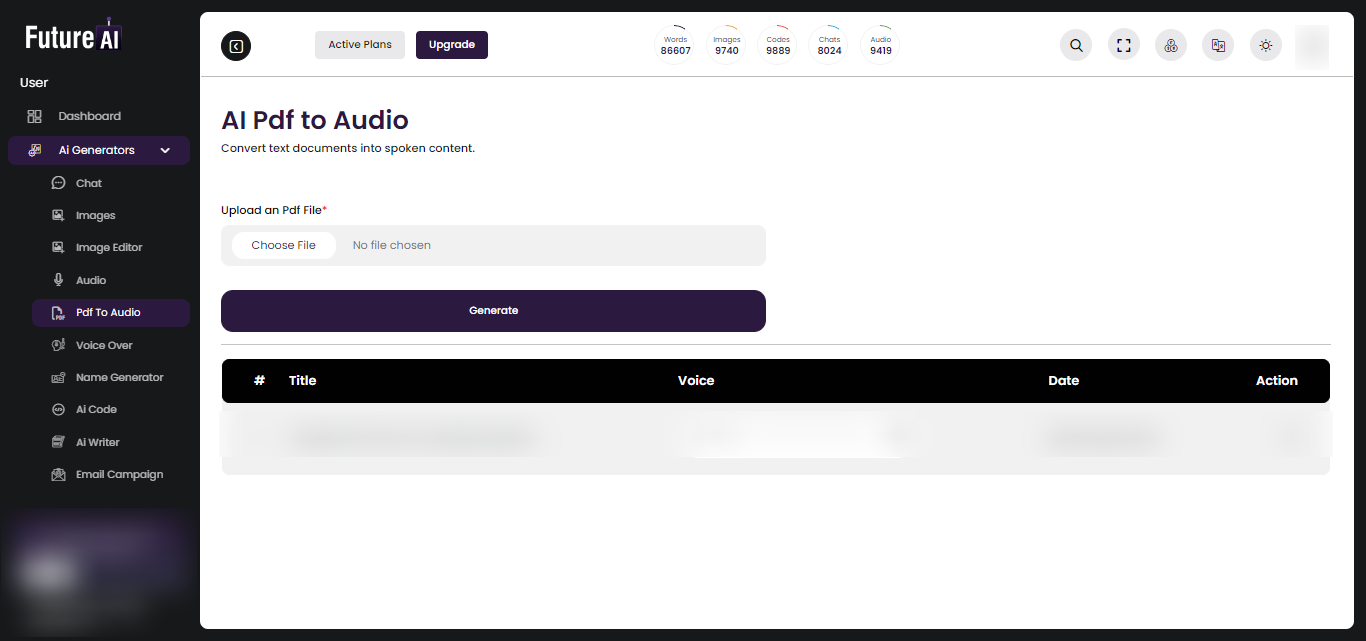Viewport: 1366px width, 641px height.
Task: Collapse the Ai Generators menu chevron
Action: tap(165, 150)
